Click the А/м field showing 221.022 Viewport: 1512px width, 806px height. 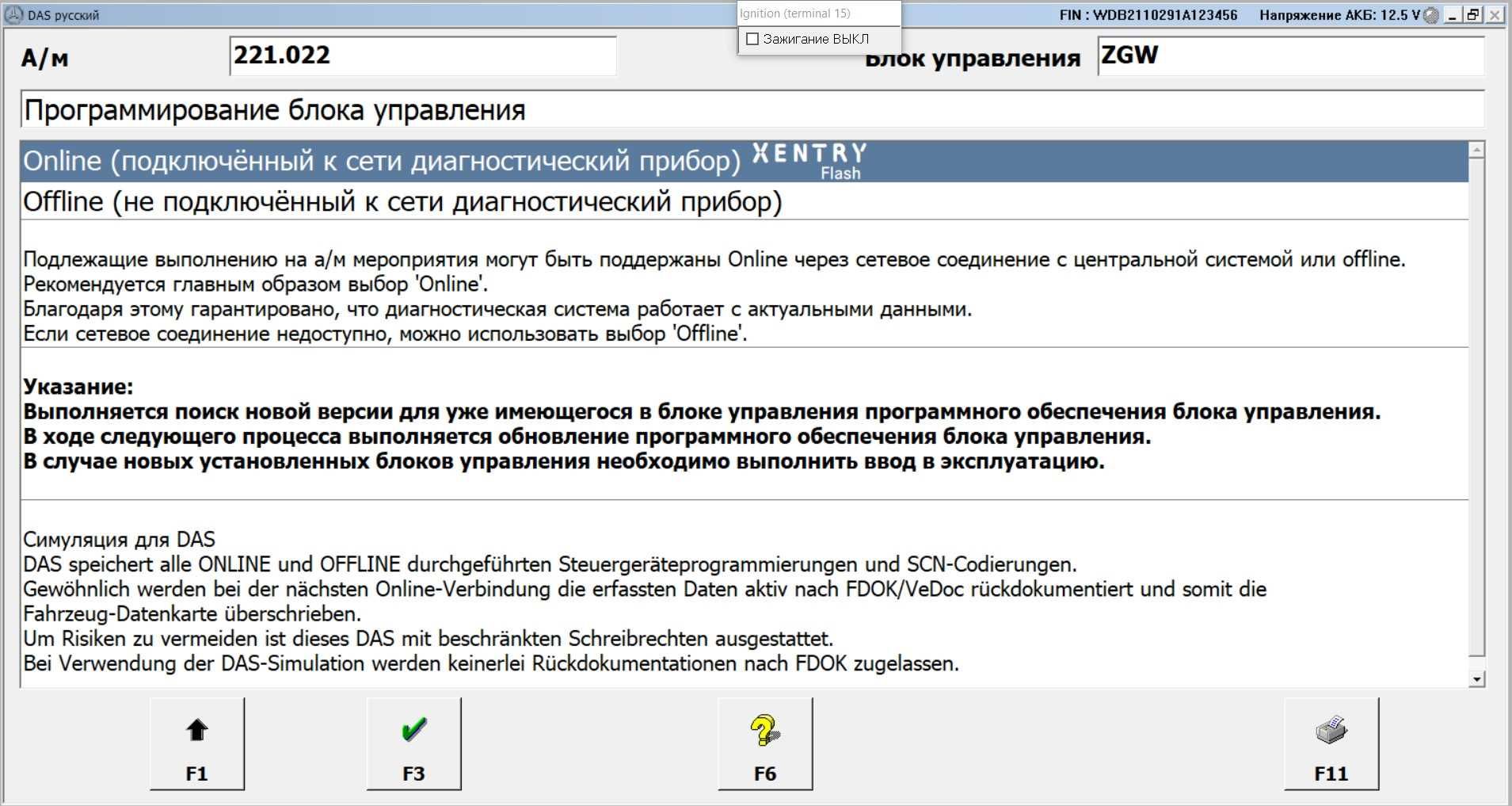(x=423, y=55)
